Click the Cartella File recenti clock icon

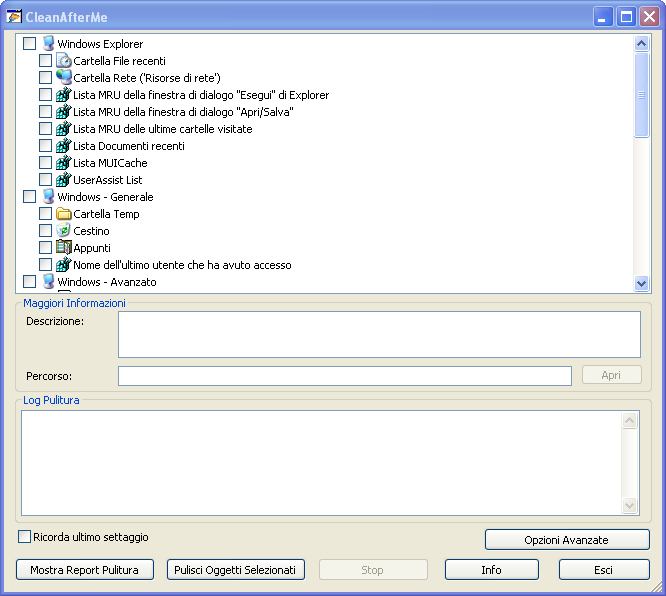tap(64, 61)
